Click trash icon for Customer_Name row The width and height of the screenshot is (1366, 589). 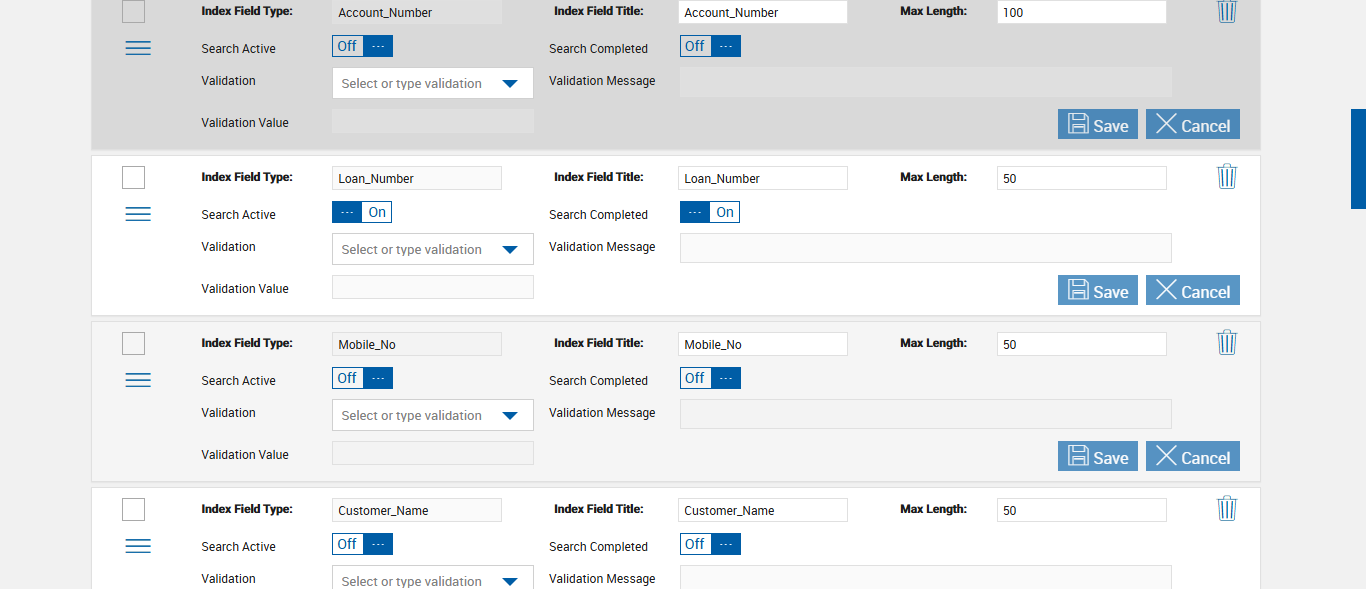[1227, 509]
